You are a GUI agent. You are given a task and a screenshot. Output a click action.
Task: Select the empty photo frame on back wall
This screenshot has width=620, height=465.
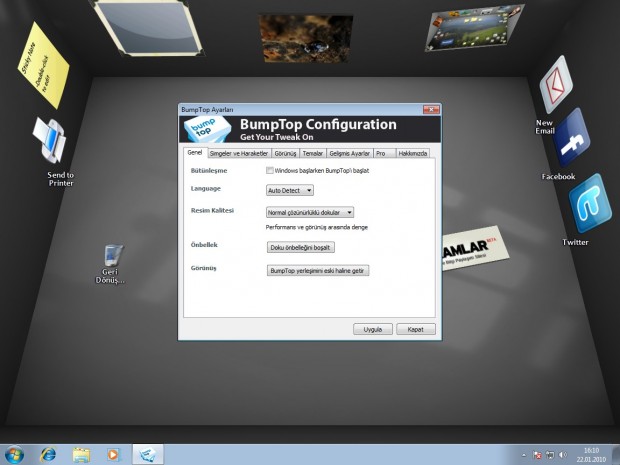pyautogui.click(x=148, y=28)
